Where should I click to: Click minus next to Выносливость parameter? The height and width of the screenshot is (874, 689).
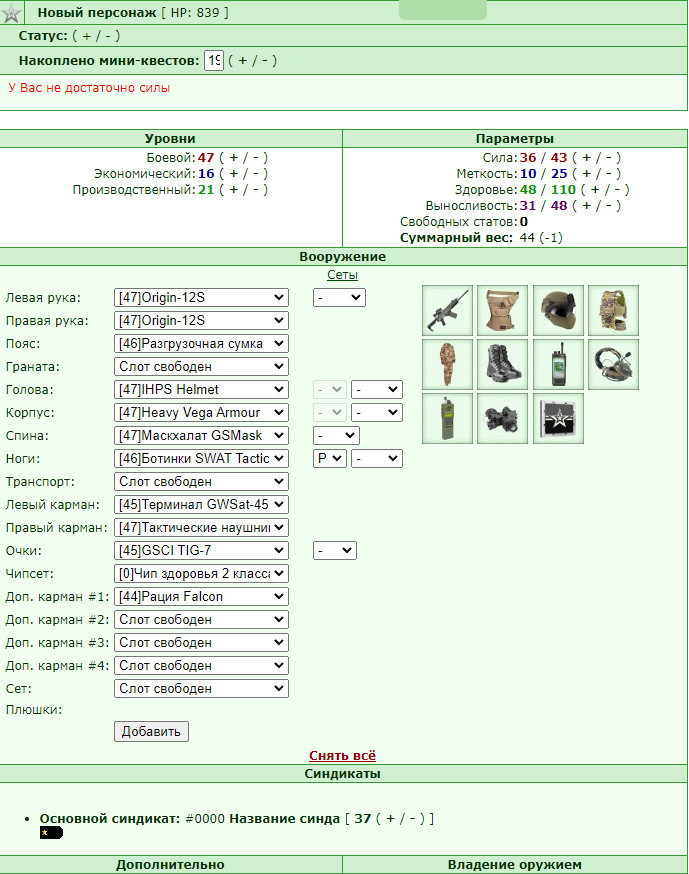[609, 206]
